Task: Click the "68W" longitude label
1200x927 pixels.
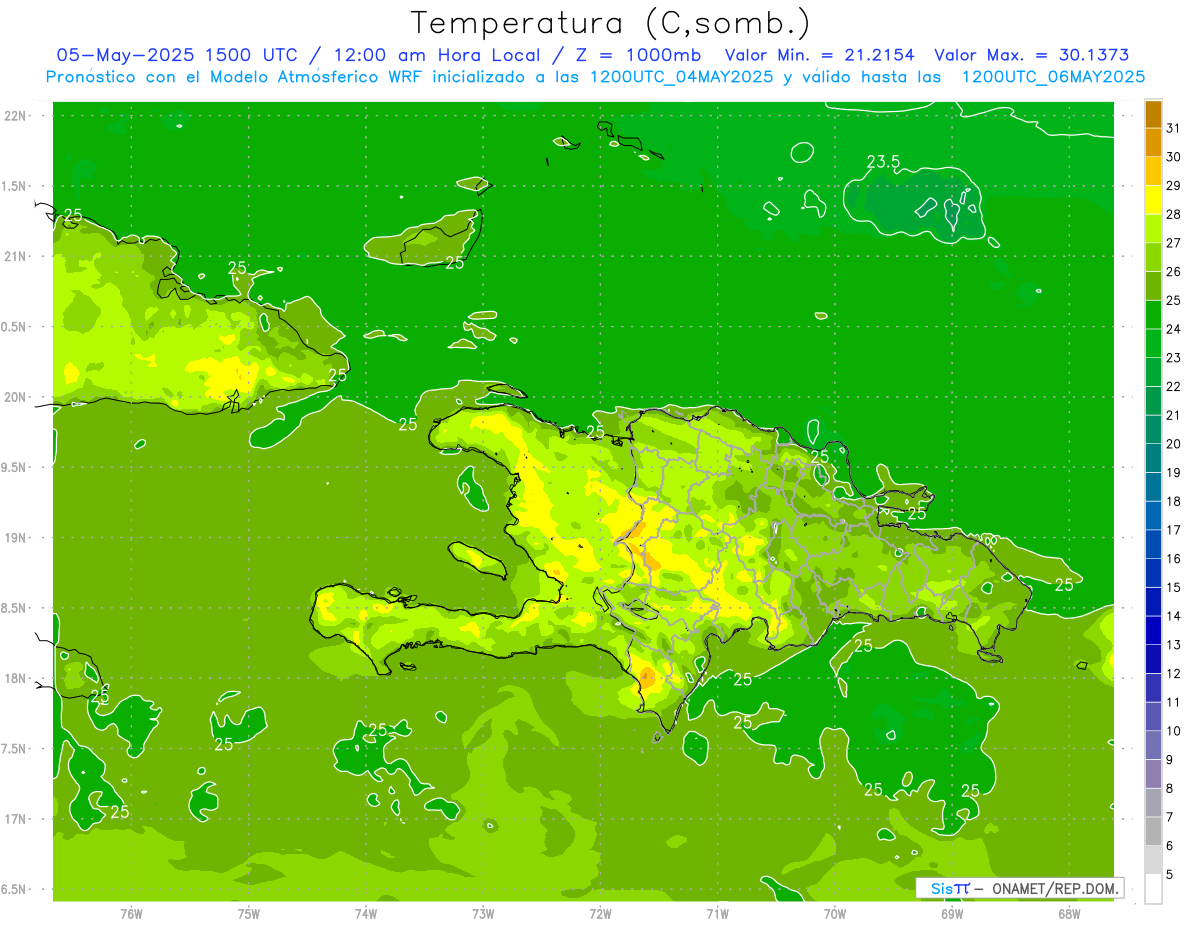Action: coord(1069,913)
